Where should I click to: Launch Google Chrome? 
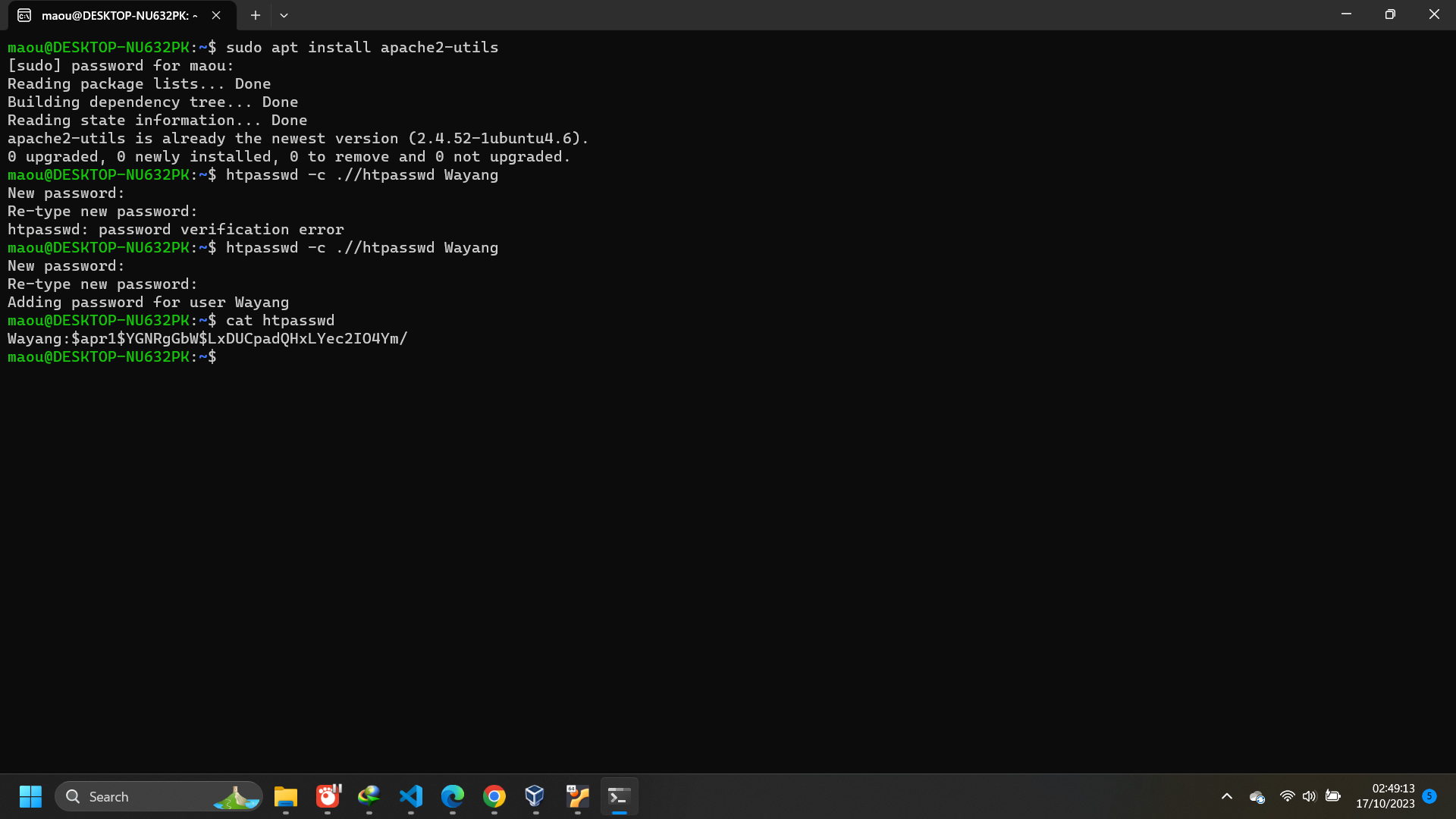494,797
